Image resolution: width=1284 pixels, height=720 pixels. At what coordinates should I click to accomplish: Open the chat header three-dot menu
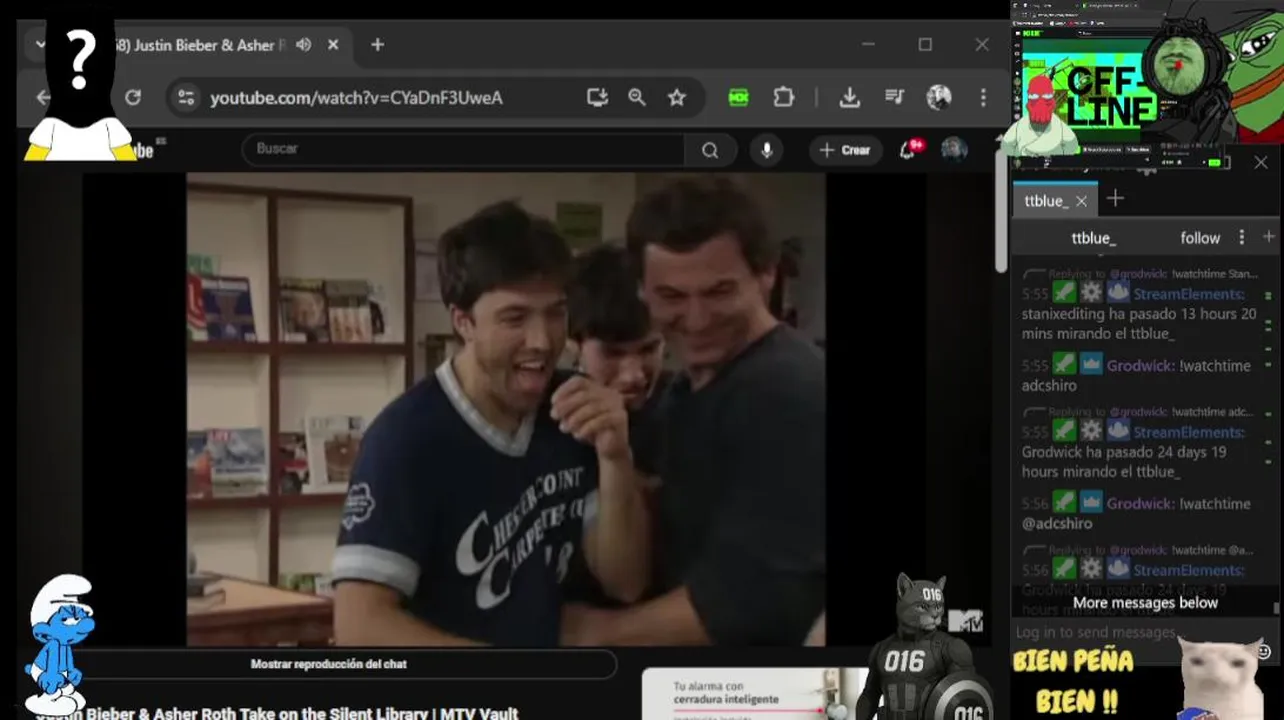(1242, 237)
